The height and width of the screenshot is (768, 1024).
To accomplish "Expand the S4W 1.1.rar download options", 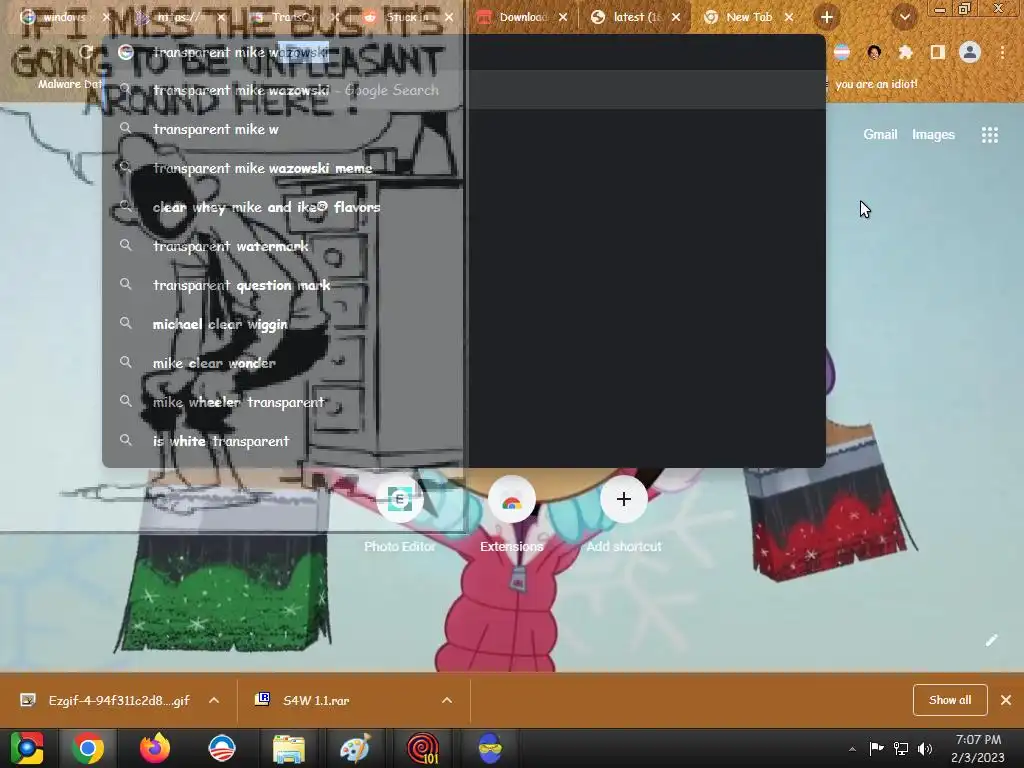I will (447, 700).
